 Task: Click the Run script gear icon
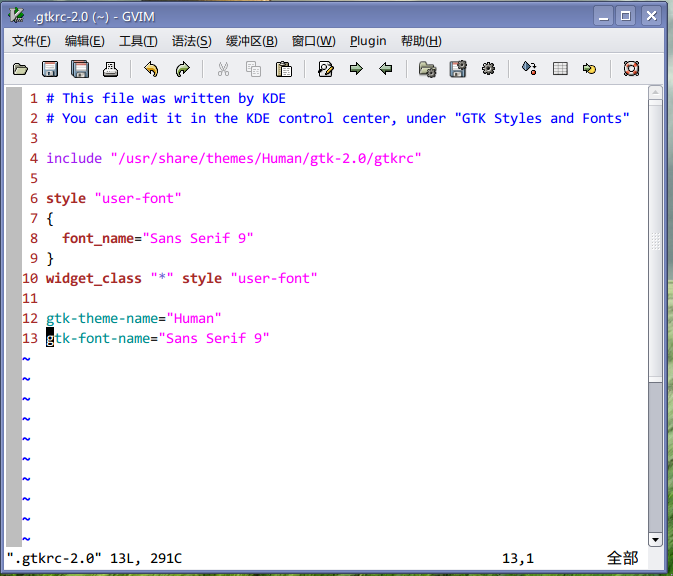488,69
